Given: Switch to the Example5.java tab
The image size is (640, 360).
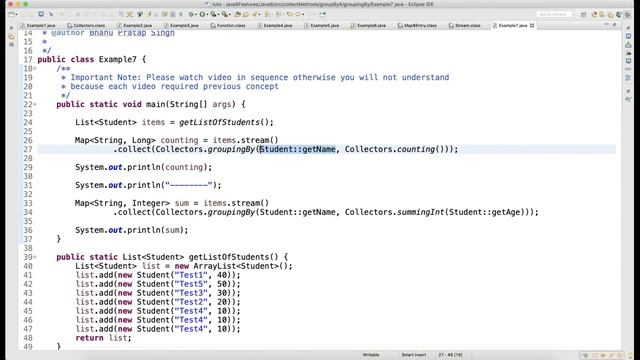Looking at the screenshot, I should 322,25.
